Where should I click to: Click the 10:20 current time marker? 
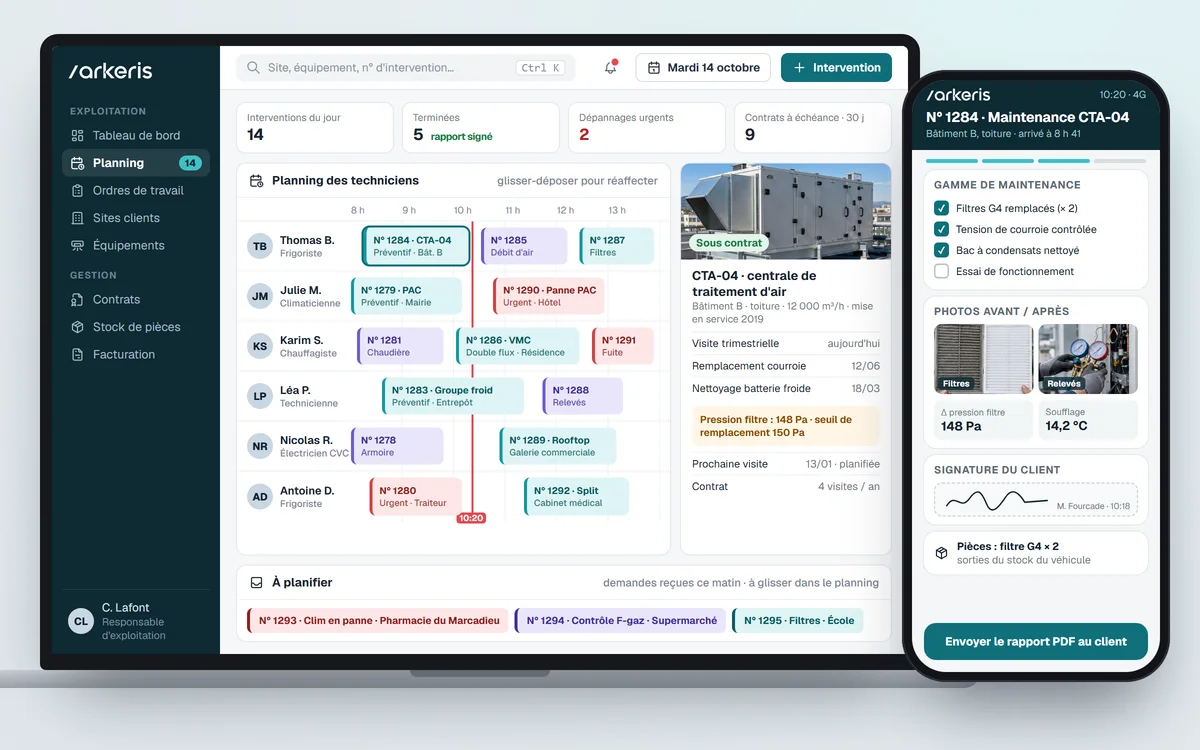tap(471, 518)
